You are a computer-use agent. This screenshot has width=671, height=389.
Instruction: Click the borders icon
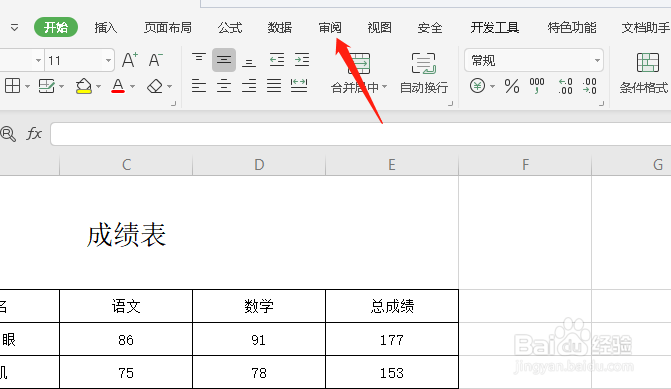tap(12, 86)
